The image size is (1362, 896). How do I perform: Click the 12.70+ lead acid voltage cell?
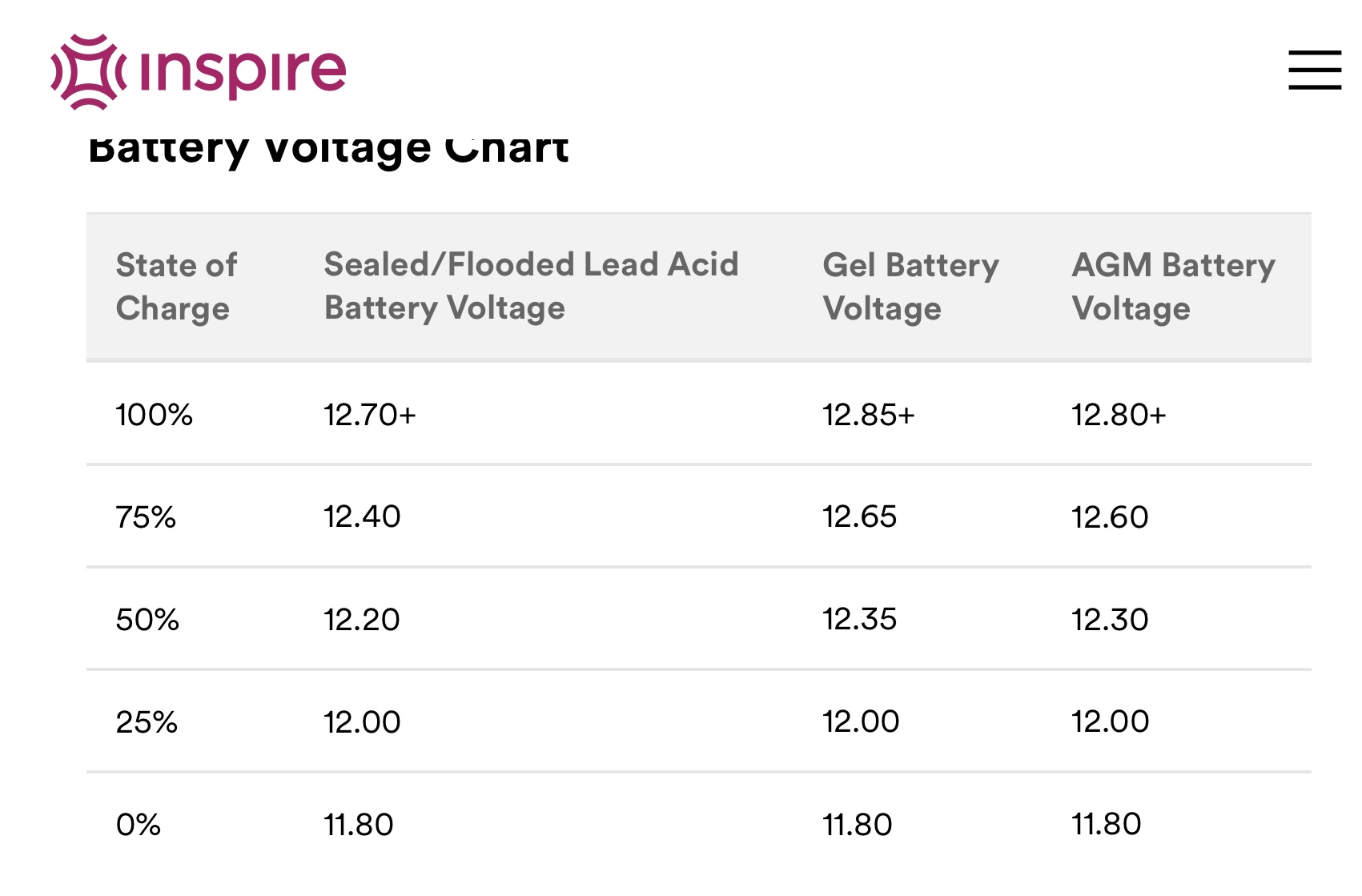click(x=370, y=415)
